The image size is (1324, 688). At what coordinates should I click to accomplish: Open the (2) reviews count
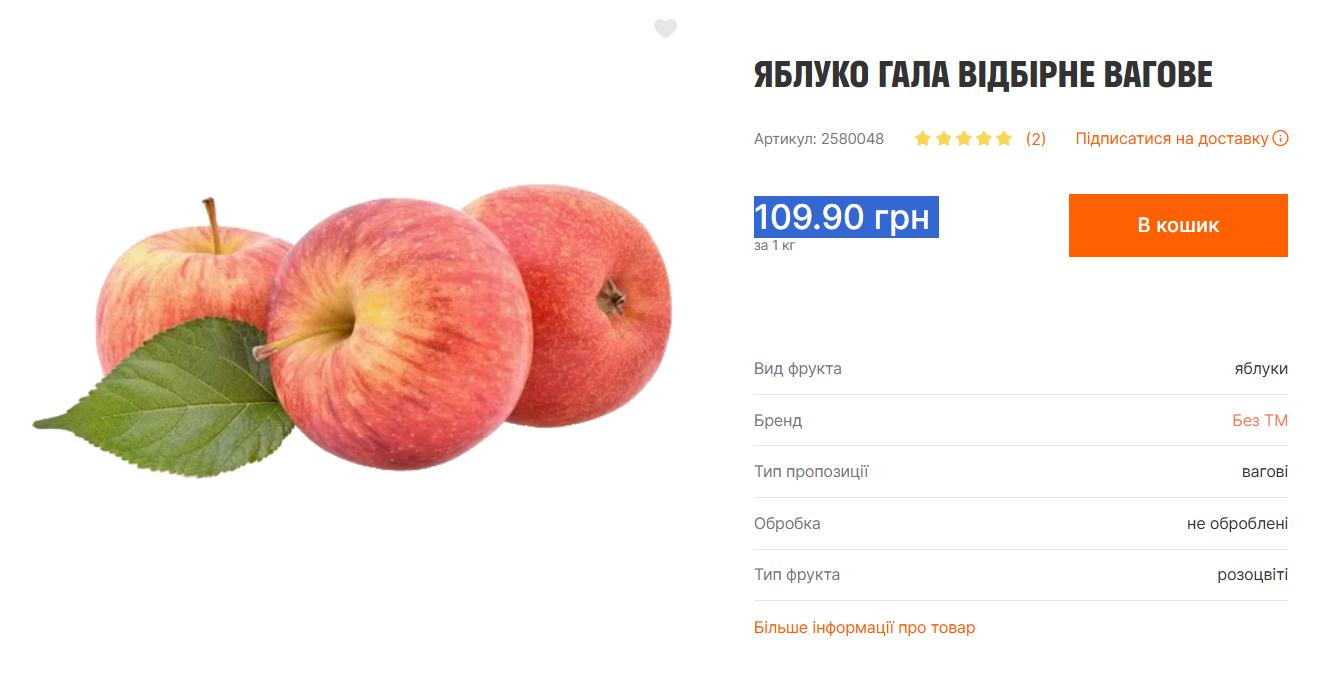coord(1036,139)
